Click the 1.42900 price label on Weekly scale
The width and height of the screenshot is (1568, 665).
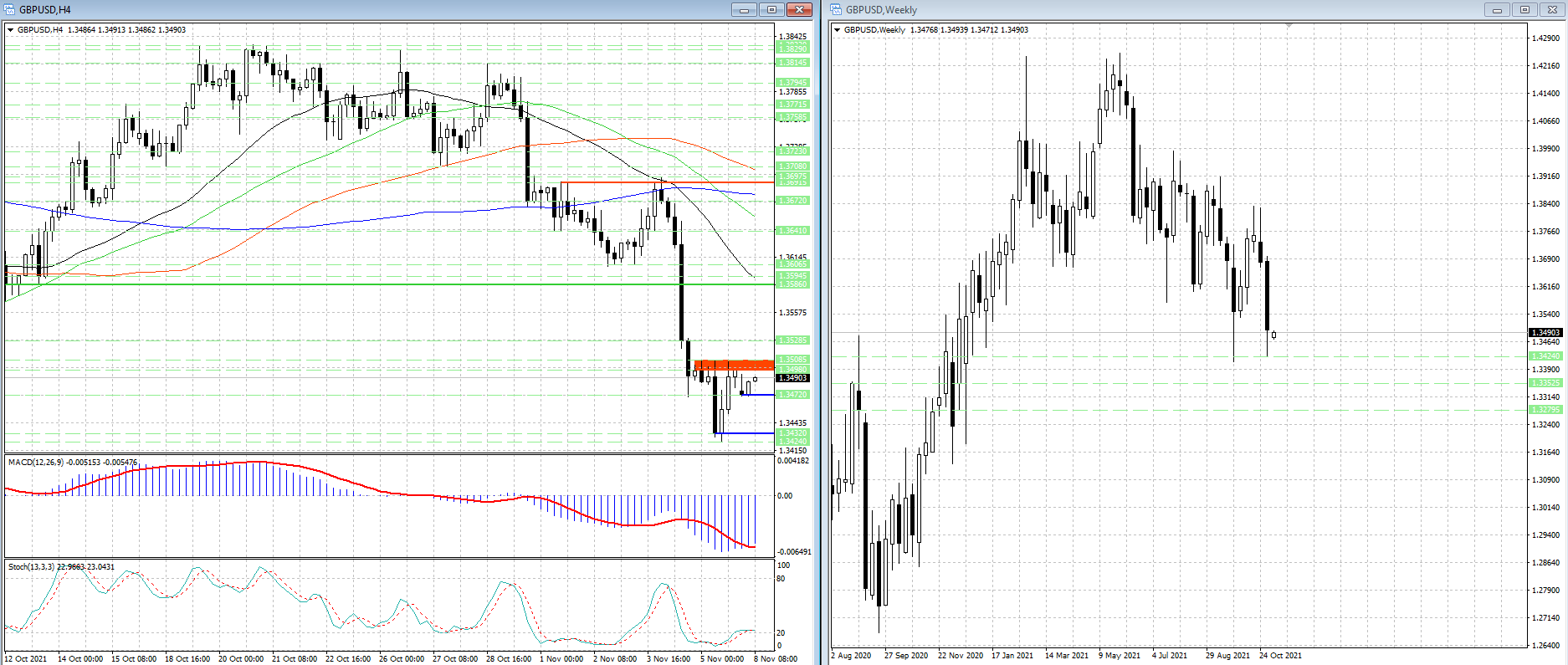click(1545, 38)
